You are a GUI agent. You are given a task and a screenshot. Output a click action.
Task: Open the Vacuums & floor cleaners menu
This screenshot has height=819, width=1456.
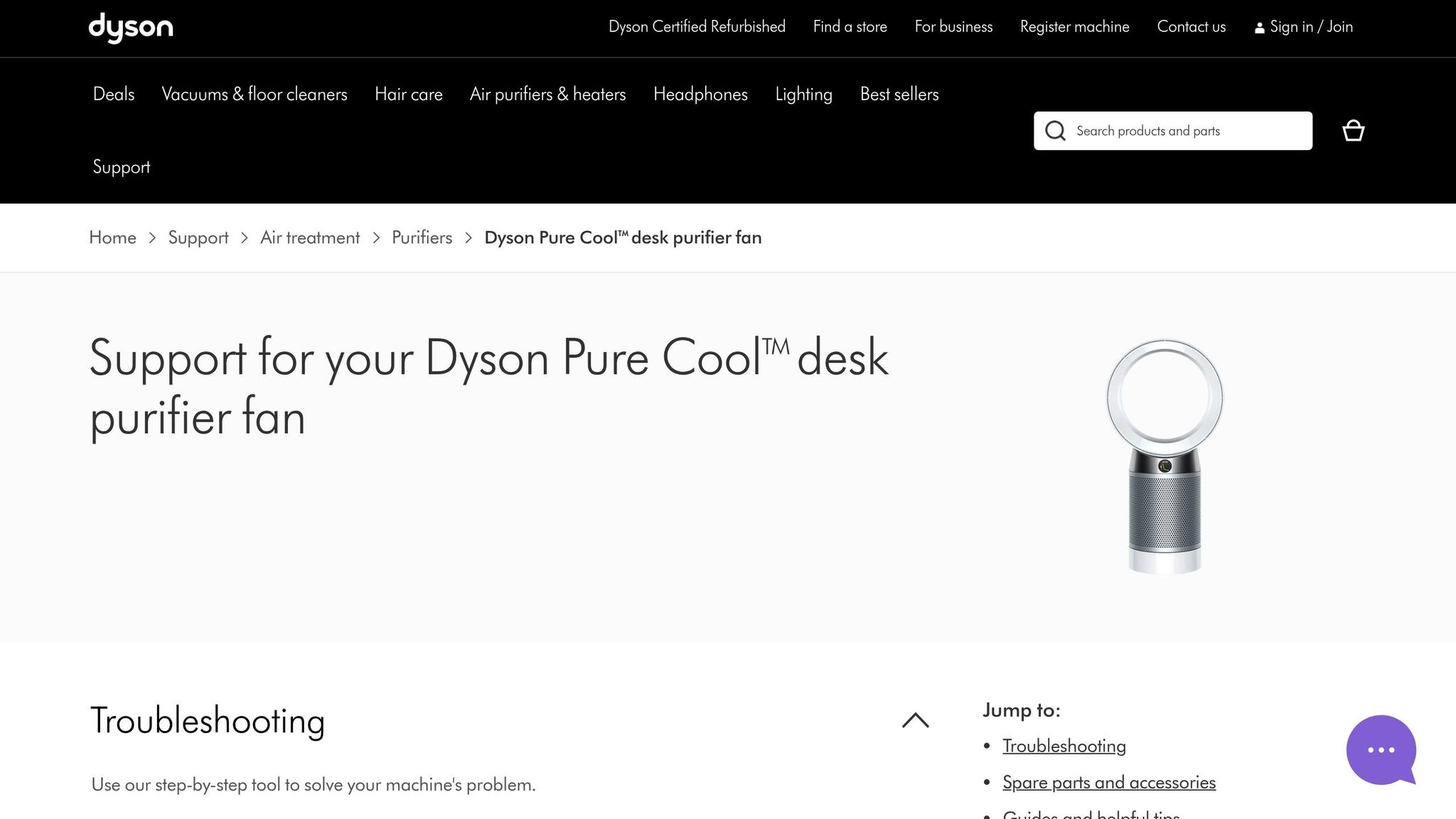tap(255, 94)
